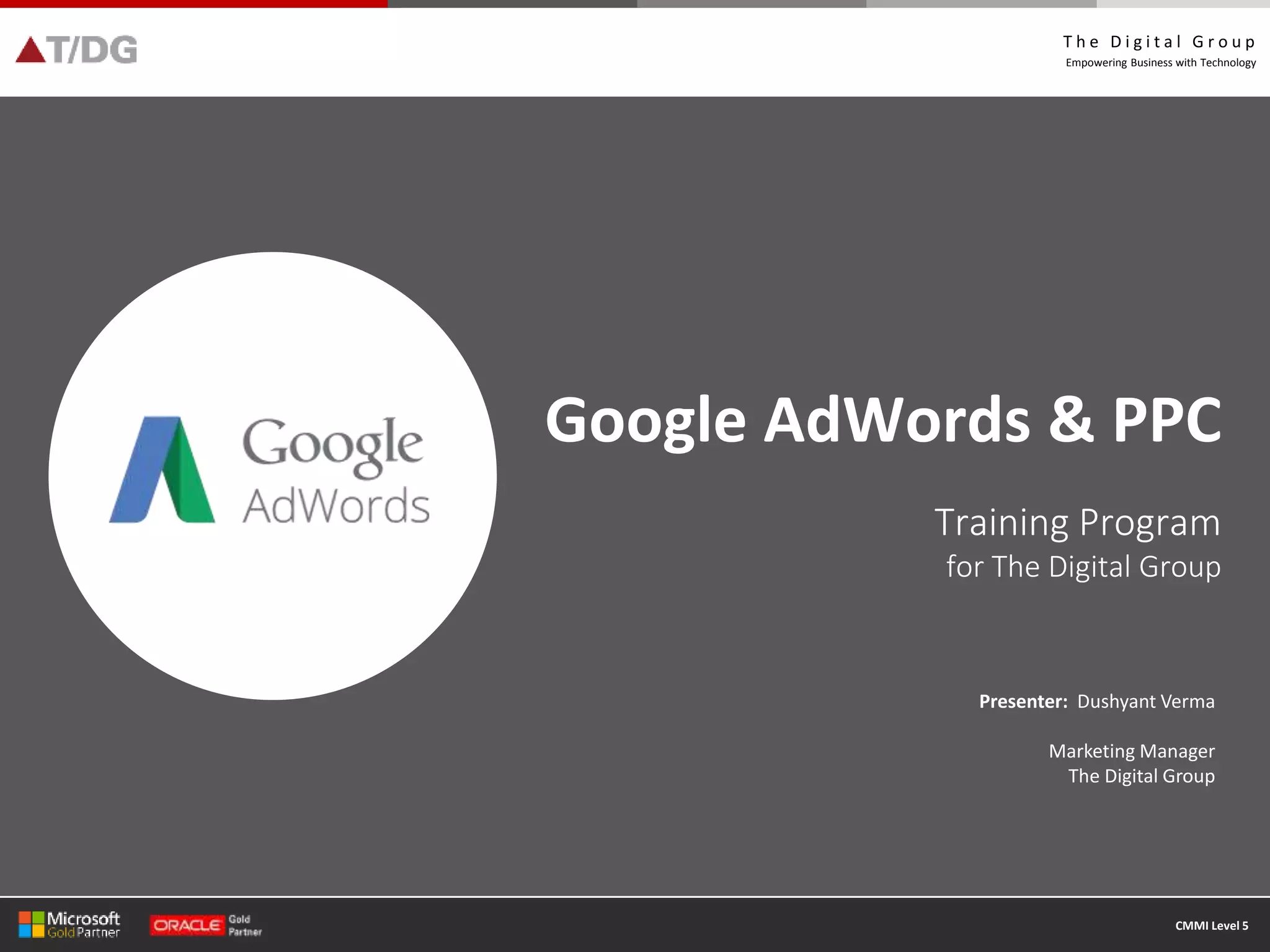Click the 'CMMI Level 5' footer text
The height and width of the screenshot is (952, 1270).
(1211, 925)
